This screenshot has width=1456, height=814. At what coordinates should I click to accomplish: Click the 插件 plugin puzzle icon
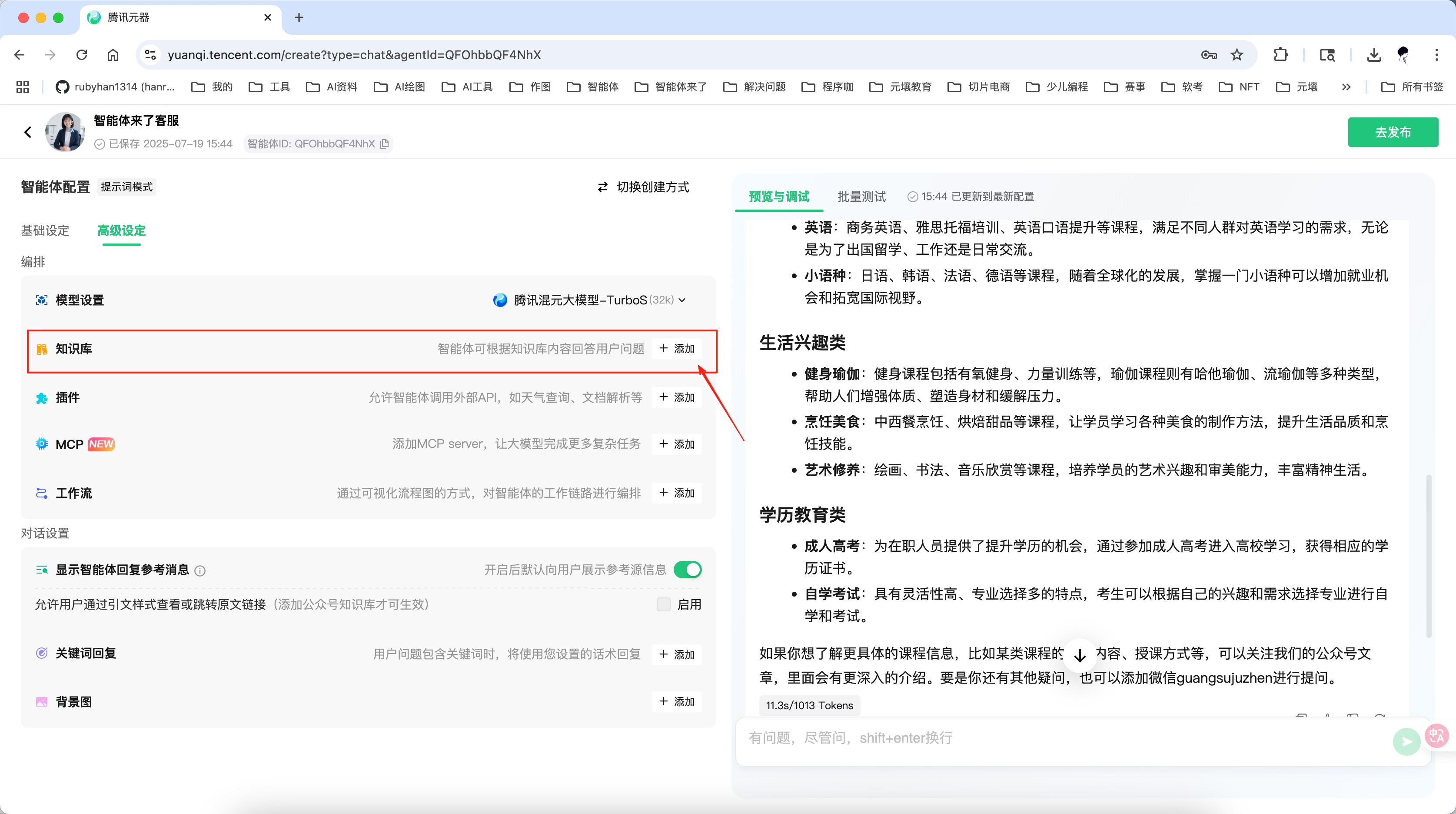pos(42,398)
